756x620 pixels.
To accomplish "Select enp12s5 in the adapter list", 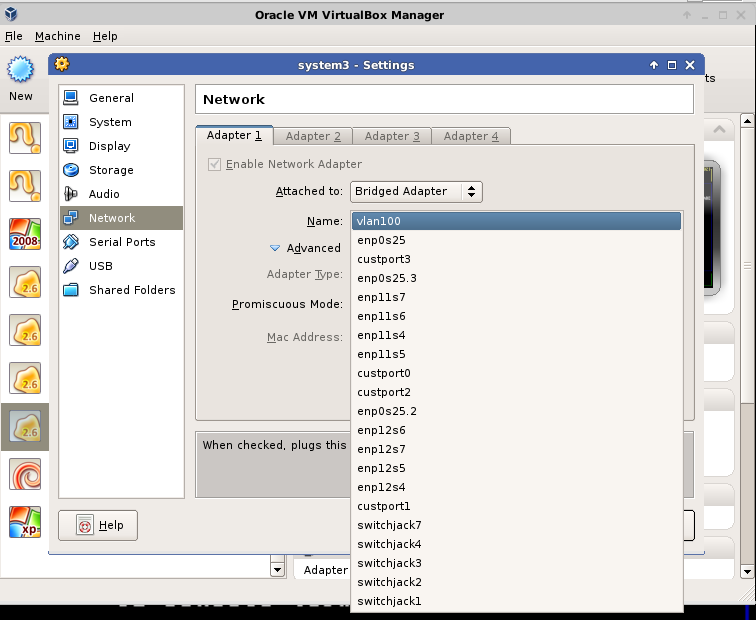I will [x=516, y=468].
